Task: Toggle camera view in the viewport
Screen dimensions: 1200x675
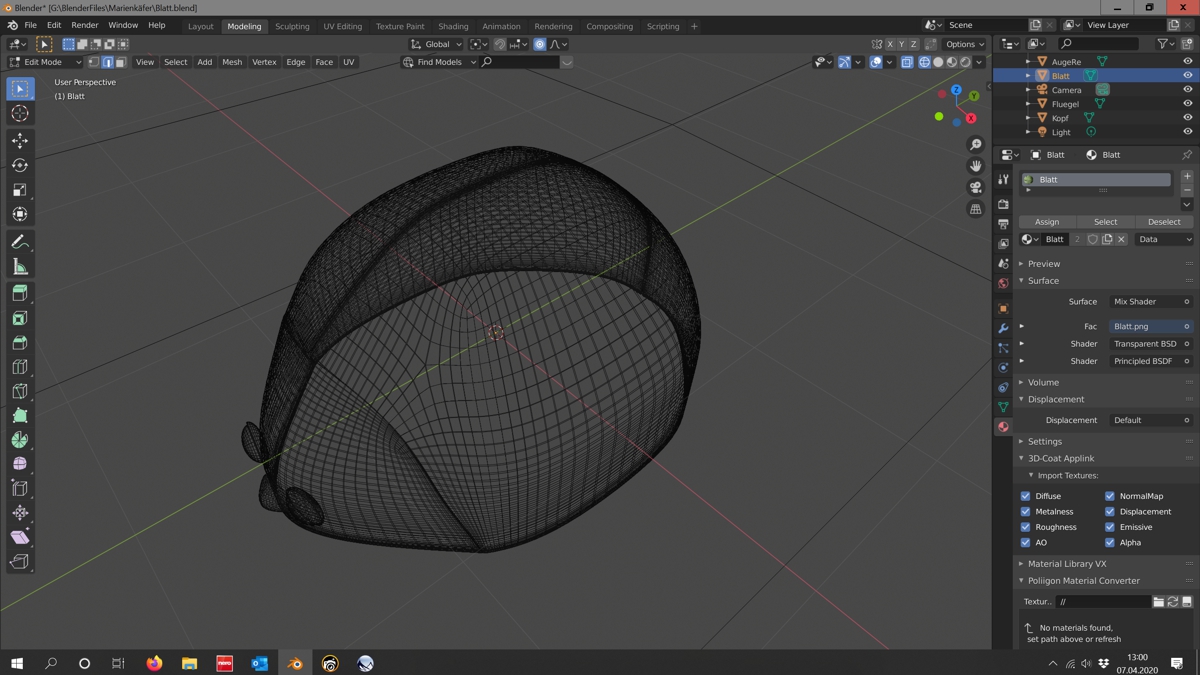Action: coord(975,187)
